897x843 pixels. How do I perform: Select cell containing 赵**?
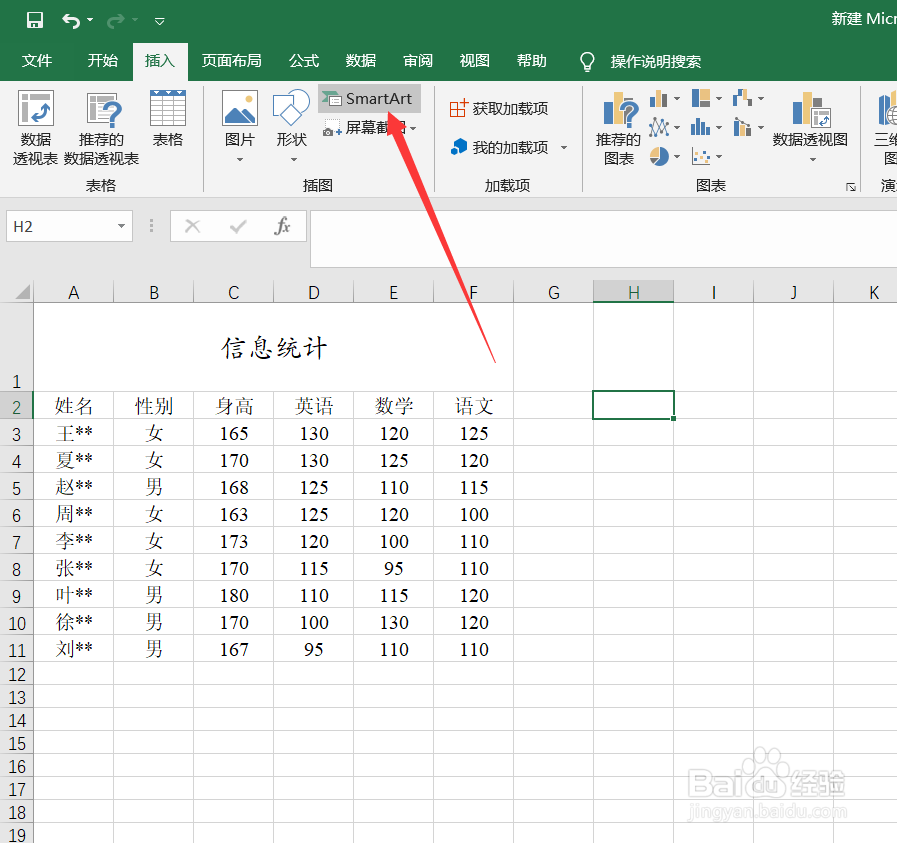coord(73,487)
